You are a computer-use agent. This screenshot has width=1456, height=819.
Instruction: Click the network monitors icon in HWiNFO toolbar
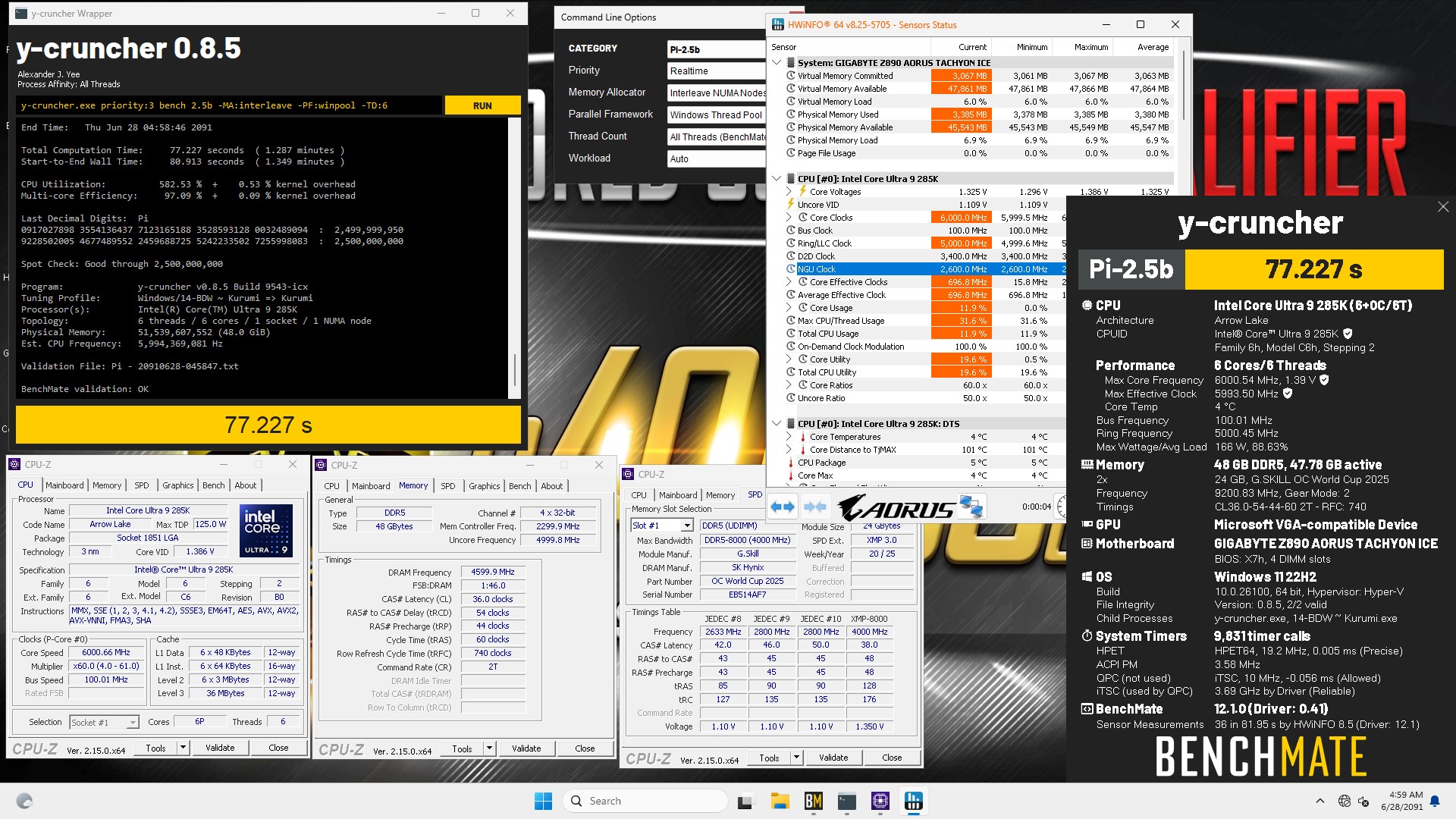971,507
